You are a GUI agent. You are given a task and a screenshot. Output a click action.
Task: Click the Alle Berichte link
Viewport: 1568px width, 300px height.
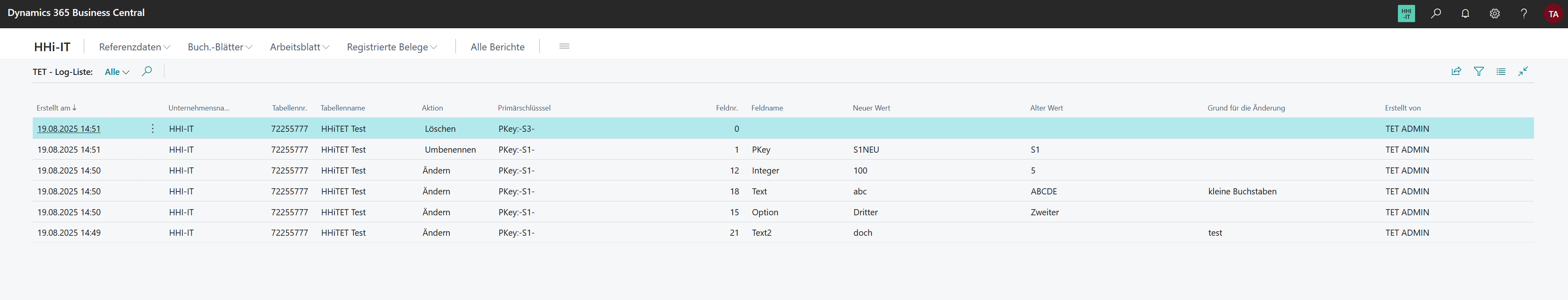497,47
